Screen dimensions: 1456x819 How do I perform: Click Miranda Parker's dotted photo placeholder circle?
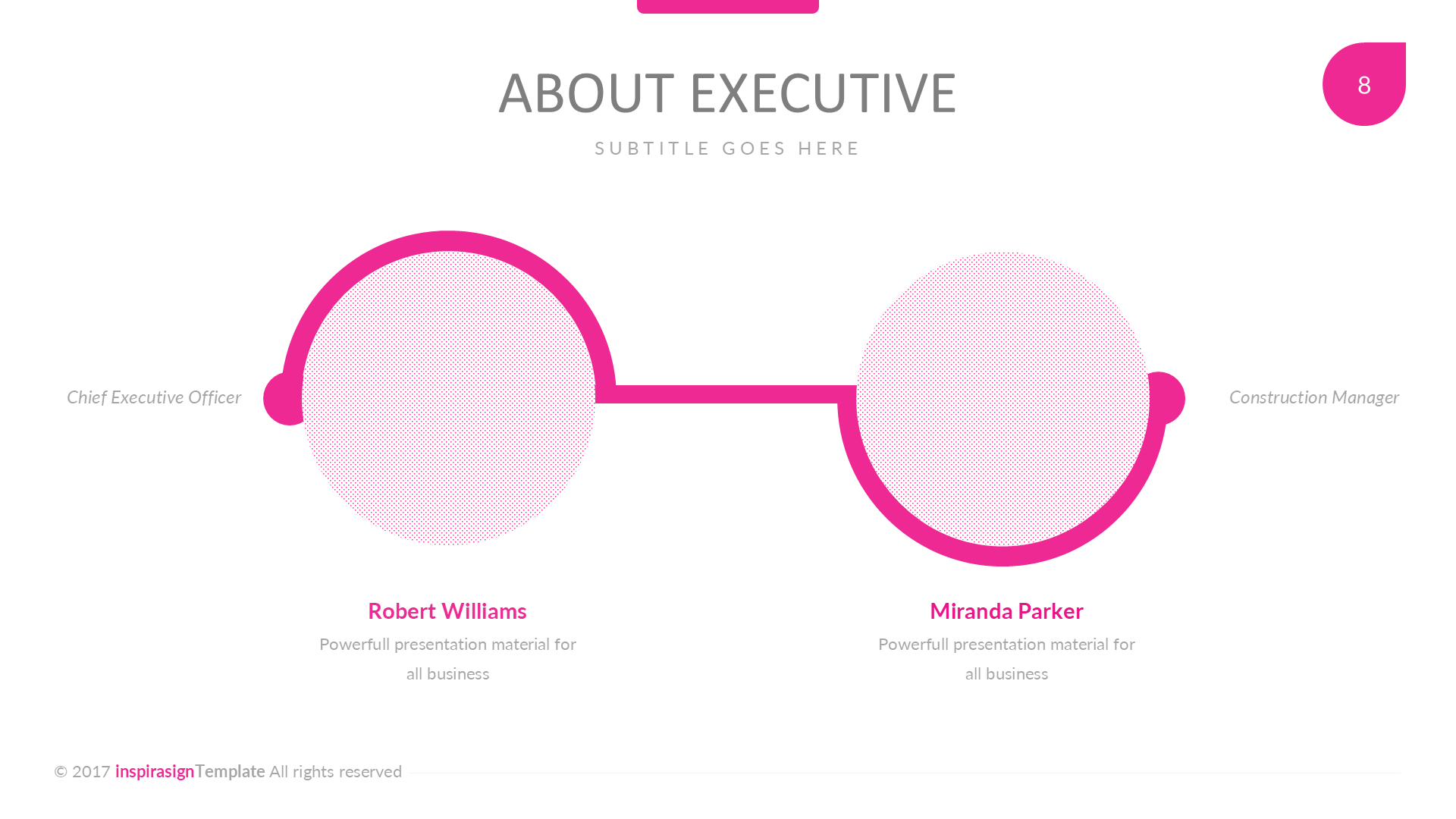[x=1003, y=398]
